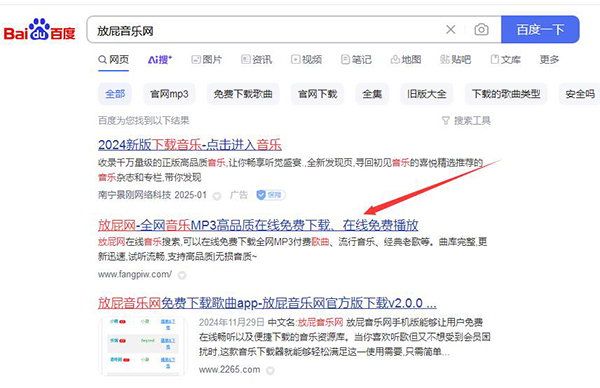The width and height of the screenshot is (600, 388).
Task: Expand the 更多 menu
Action: (549, 60)
